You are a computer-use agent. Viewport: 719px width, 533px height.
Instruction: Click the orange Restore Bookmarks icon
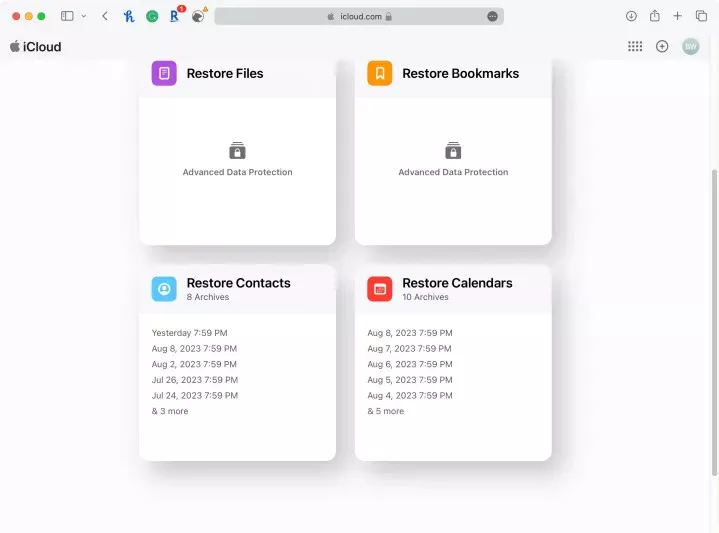click(380, 73)
